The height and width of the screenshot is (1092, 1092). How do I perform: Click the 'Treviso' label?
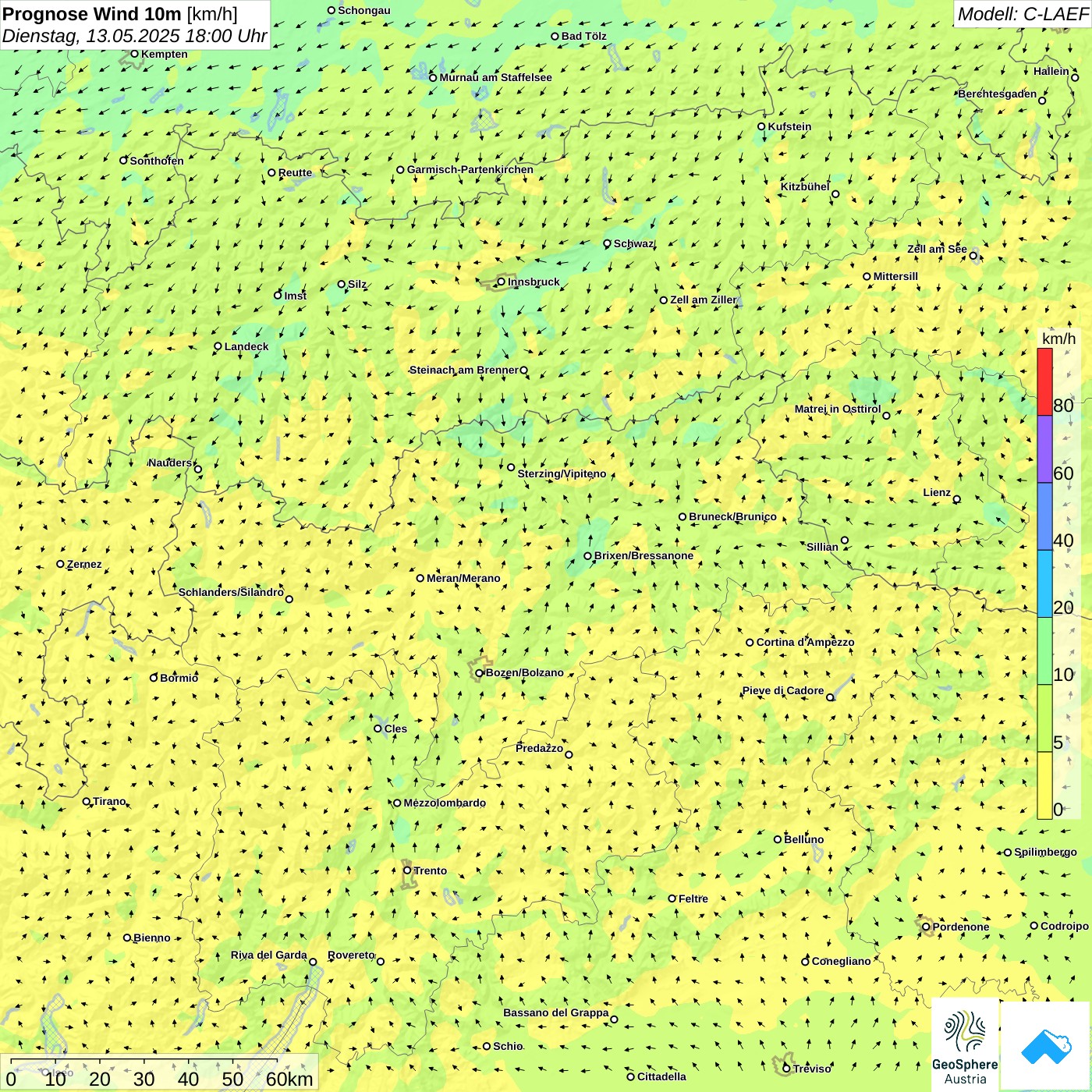(x=812, y=1069)
